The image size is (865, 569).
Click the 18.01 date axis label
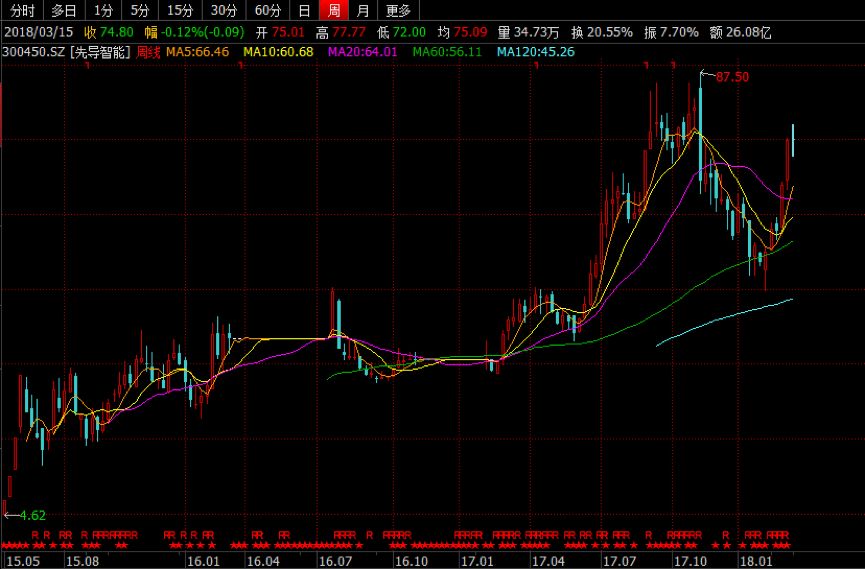click(756, 561)
